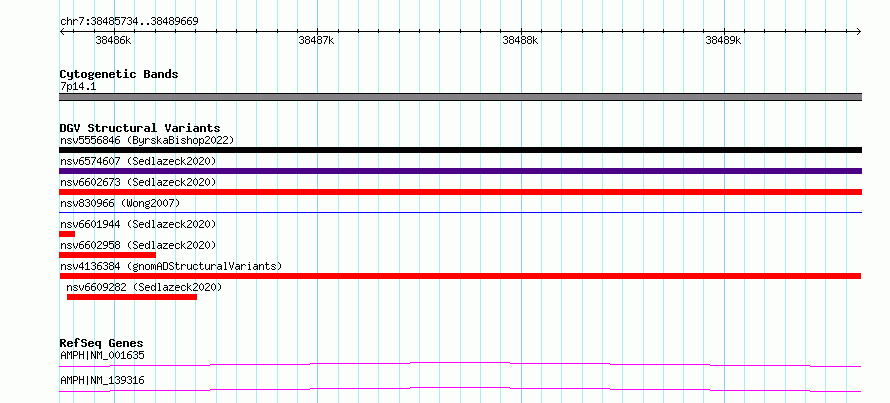
Task: Open variant nsv6602673 (Sedlazeck2020) label
Action: 138,182
